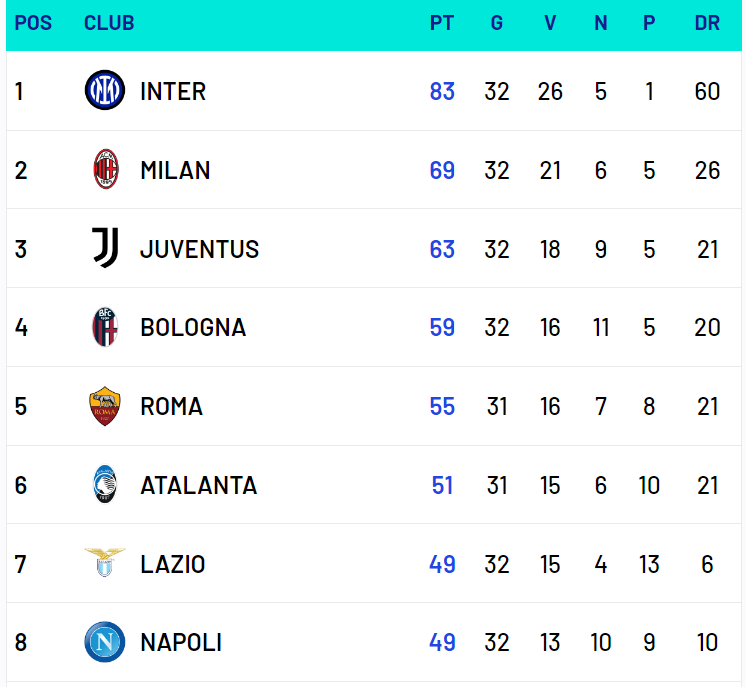This screenshot has width=746, height=687.
Task: Click Inter's 83 points value
Action: tap(442, 91)
